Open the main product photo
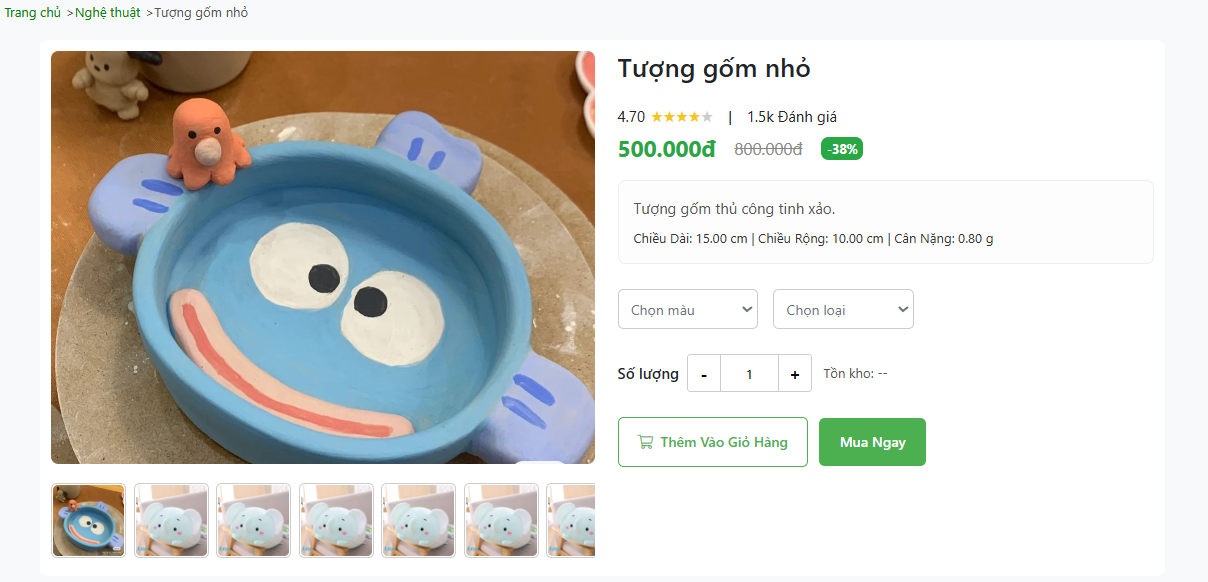Screen dimensions: 1208x582 point(321,257)
